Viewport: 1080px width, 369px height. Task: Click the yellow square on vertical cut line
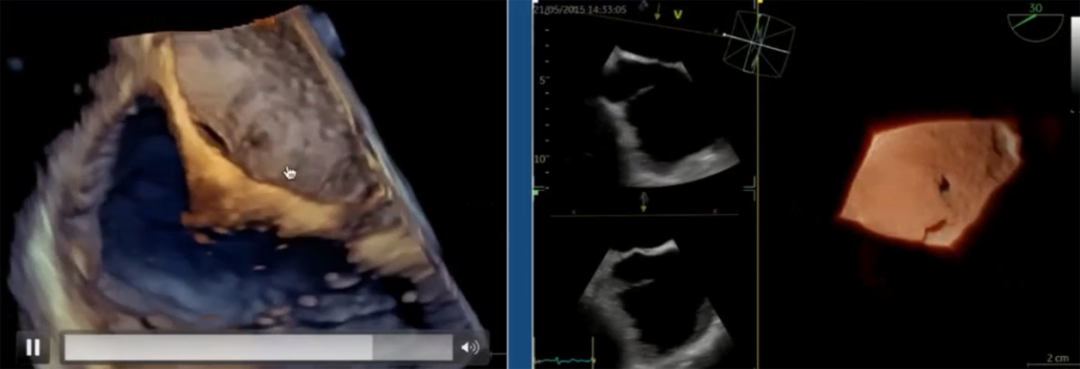759,2
